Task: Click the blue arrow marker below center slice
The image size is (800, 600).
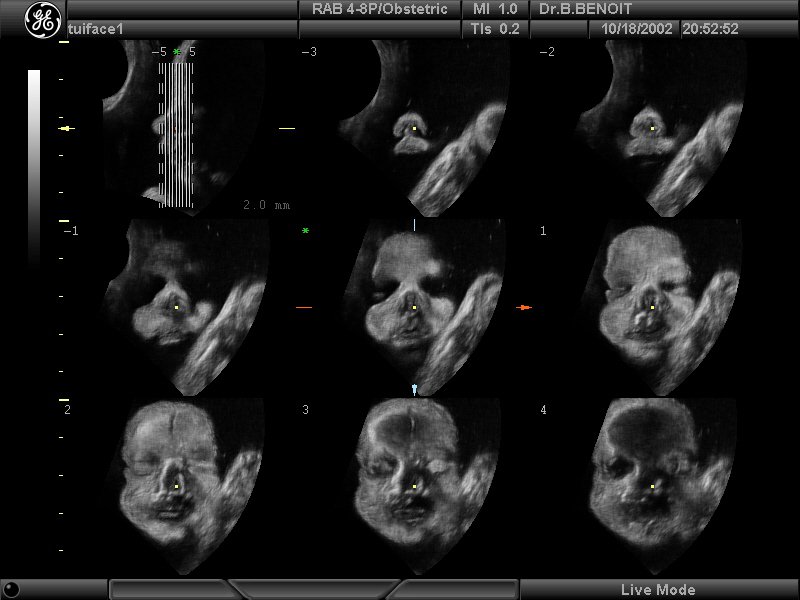Action: click(414, 390)
